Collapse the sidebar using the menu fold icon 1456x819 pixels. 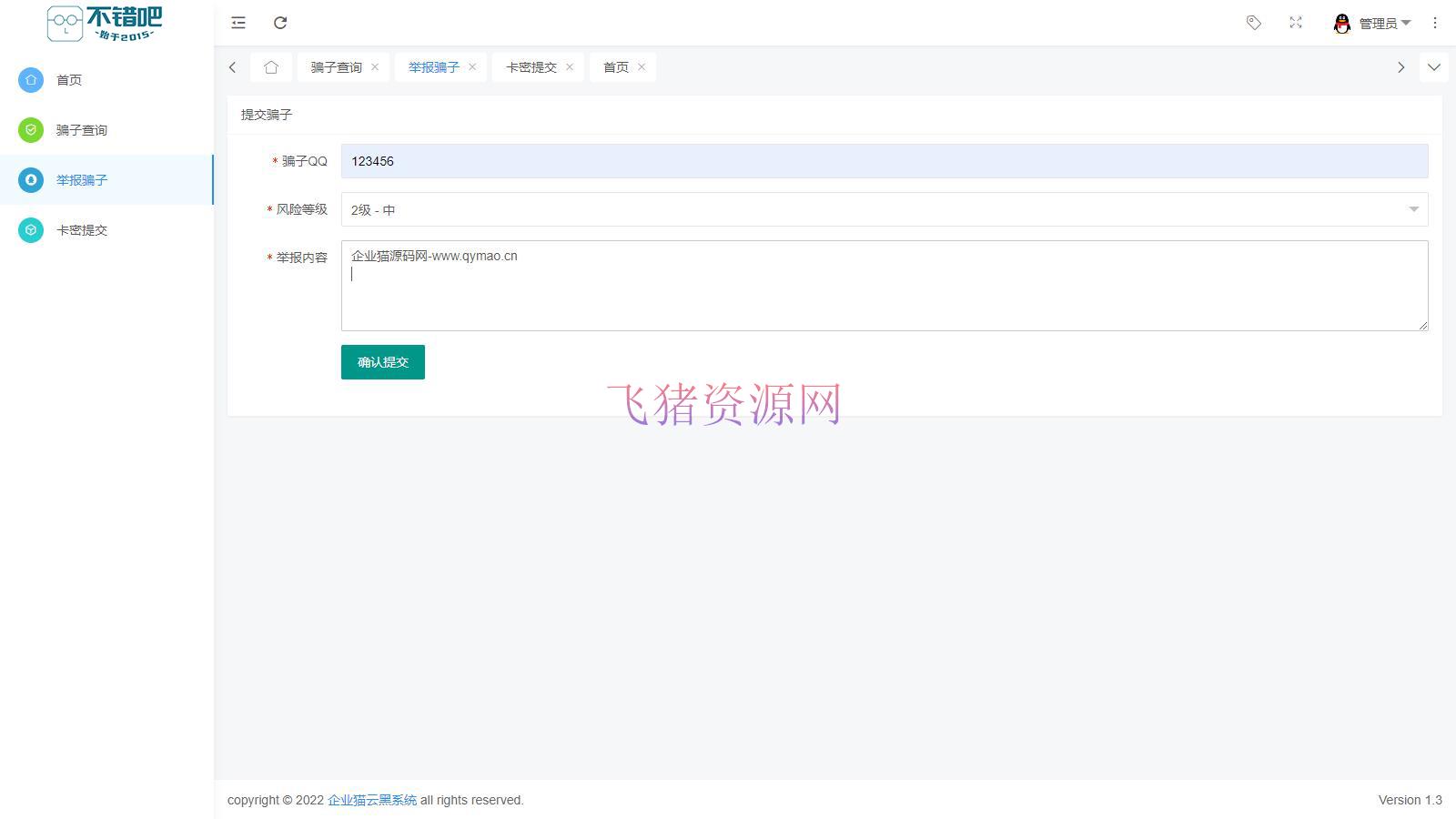[x=238, y=23]
